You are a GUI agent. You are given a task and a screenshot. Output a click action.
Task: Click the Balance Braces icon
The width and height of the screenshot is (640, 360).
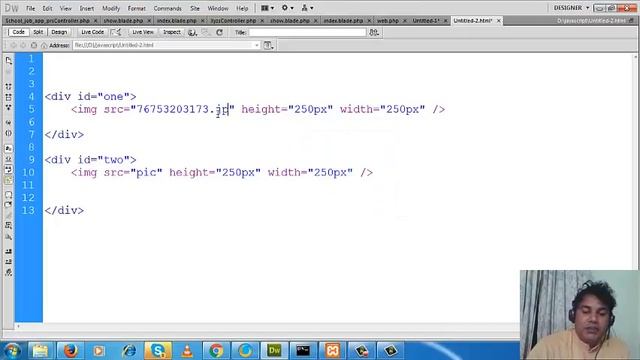(x=9, y=133)
